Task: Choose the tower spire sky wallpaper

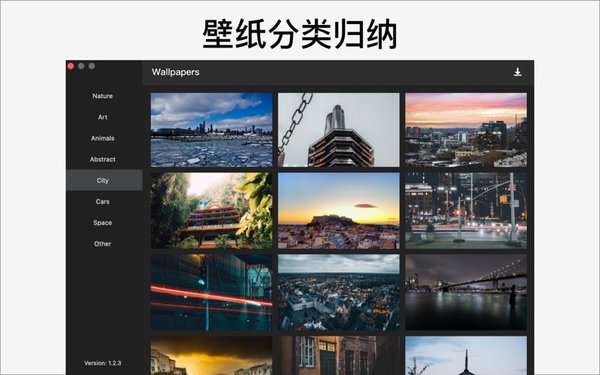Action: point(466,355)
